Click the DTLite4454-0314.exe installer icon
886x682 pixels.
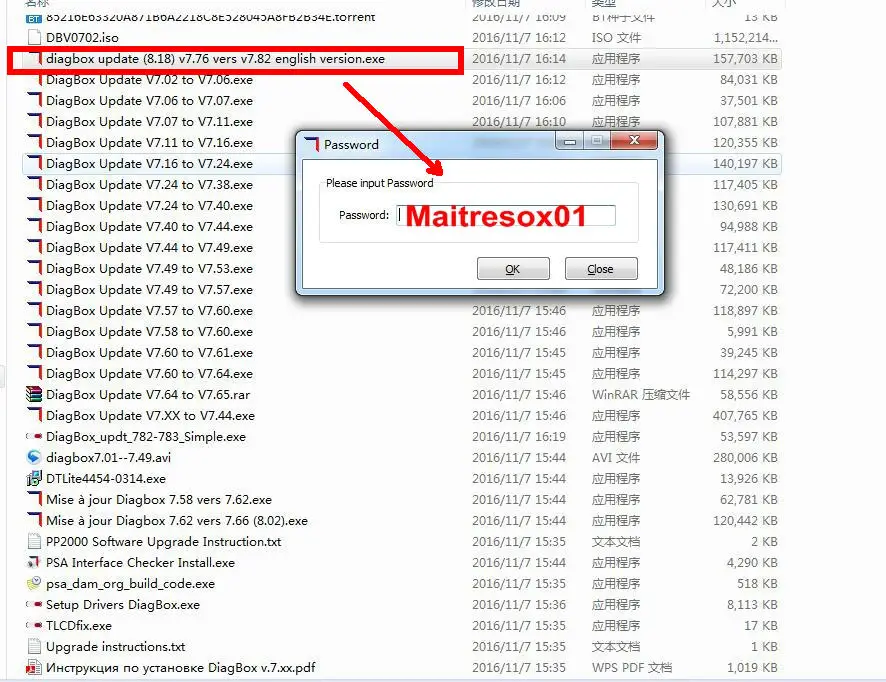pyautogui.click(x=34, y=479)
